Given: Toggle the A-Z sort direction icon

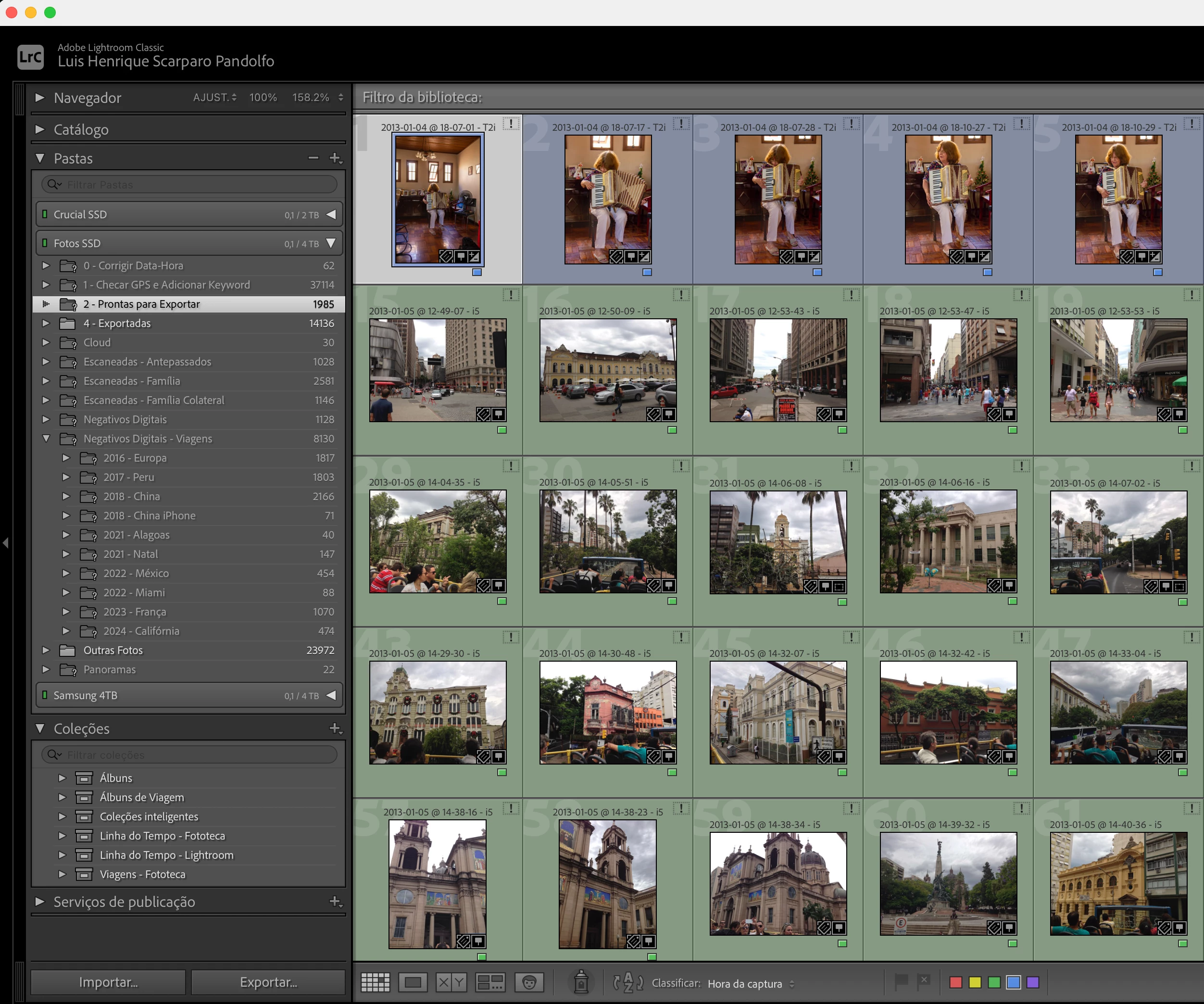Looking at the screenshot, I should (628, 982).
